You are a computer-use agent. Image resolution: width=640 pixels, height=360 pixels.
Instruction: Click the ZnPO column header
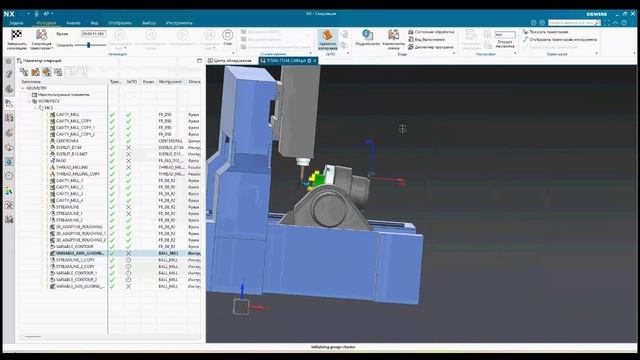pyautogui.click(x=131, y=82)
